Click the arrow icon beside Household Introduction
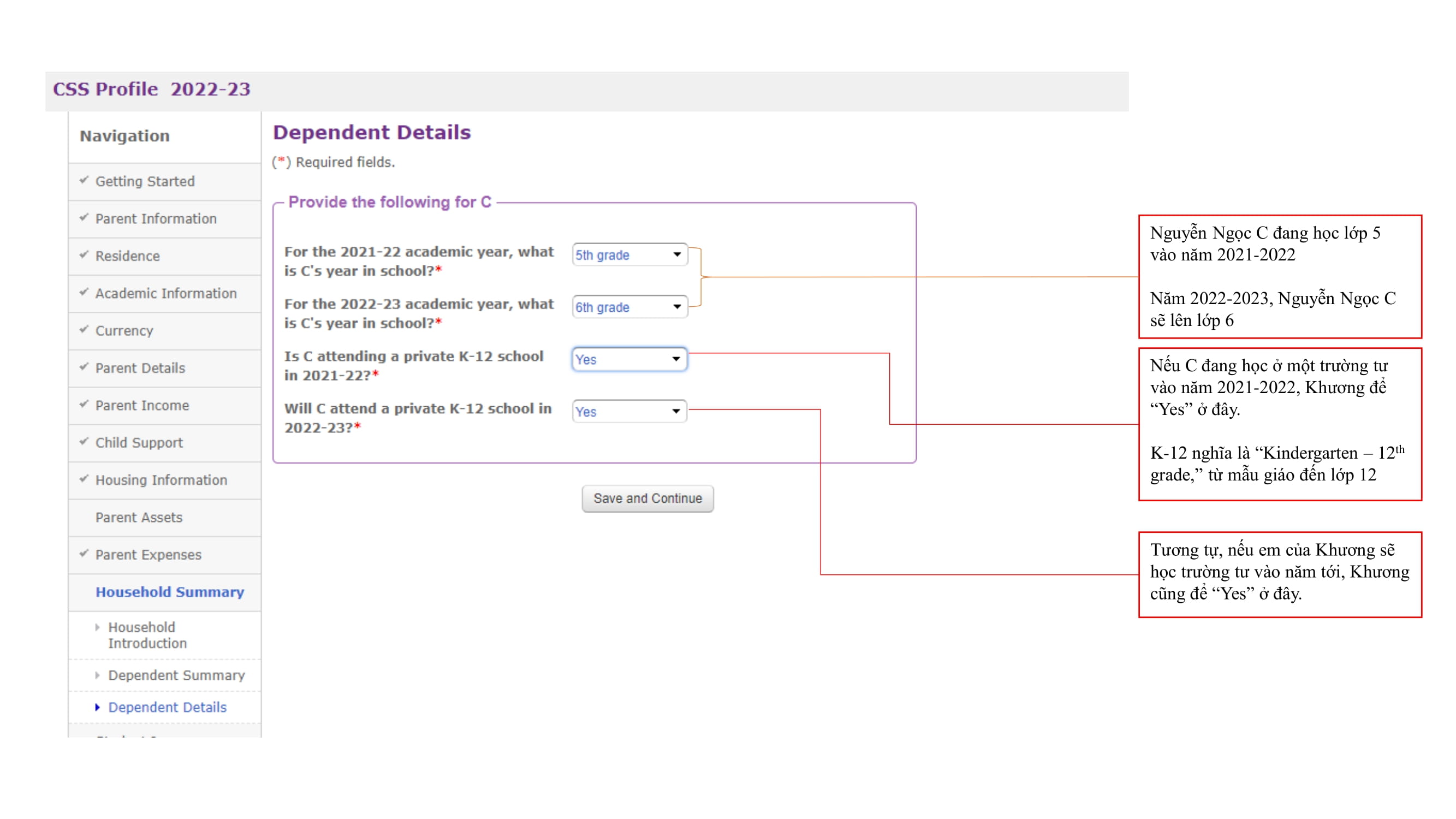Viewport: 1456px width, 819px height. coord(97,627)
